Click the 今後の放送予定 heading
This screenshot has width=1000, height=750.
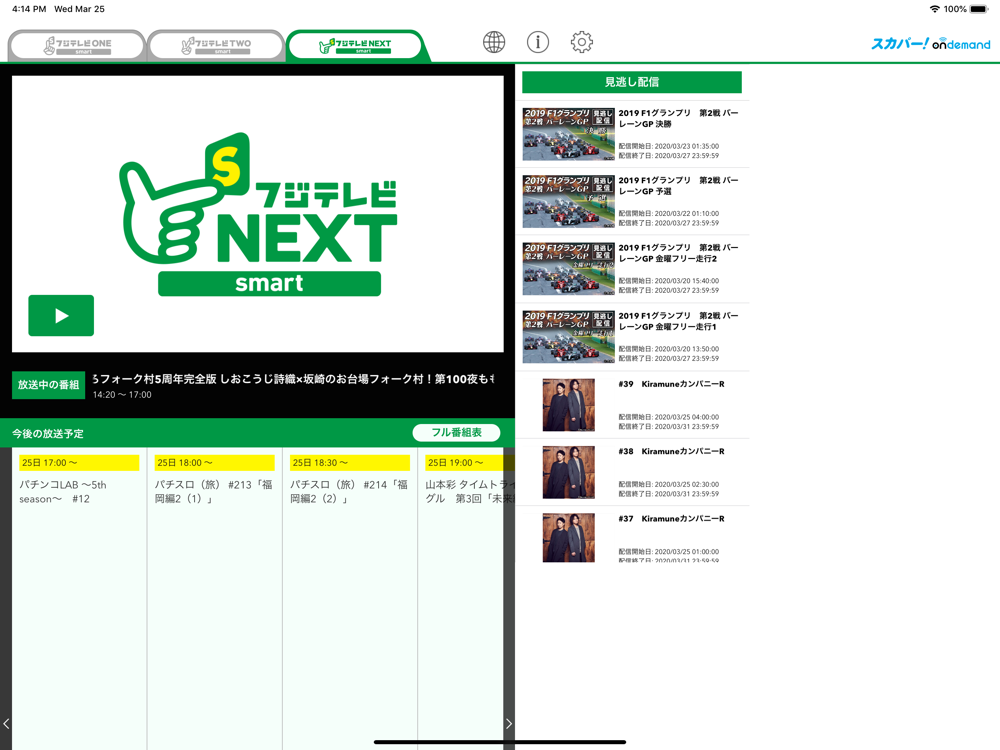pyautogui.click(x=48, y=434)
